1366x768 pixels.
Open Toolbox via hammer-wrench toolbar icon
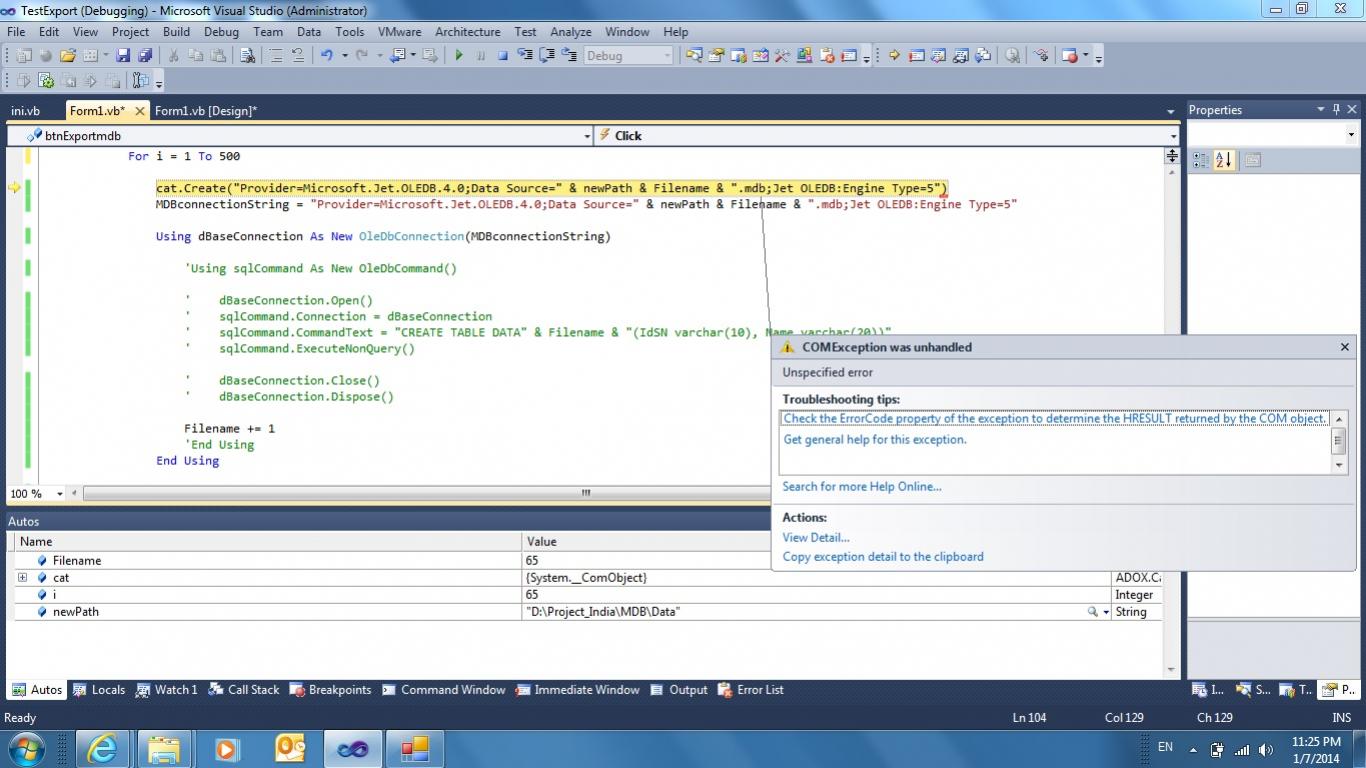pos(781,56)
